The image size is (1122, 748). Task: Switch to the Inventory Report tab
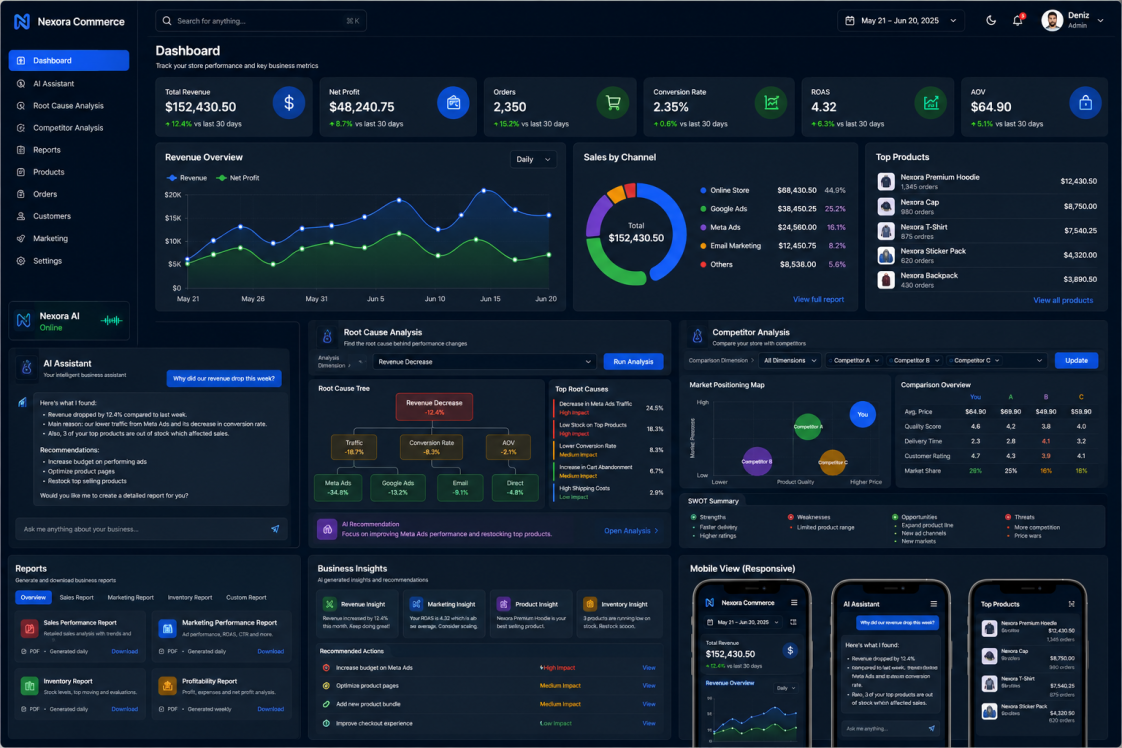point(190,597)
